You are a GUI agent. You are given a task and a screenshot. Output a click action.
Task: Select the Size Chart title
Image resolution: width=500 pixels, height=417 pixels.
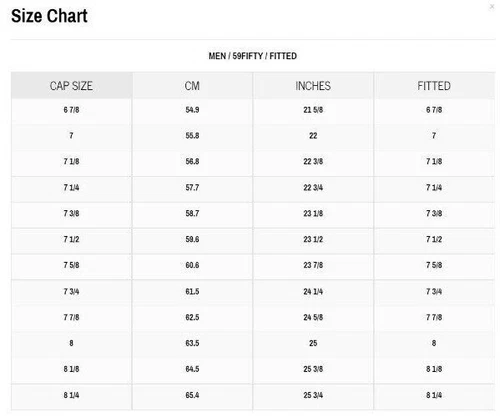pyautogui.click(x=49, y=16)
